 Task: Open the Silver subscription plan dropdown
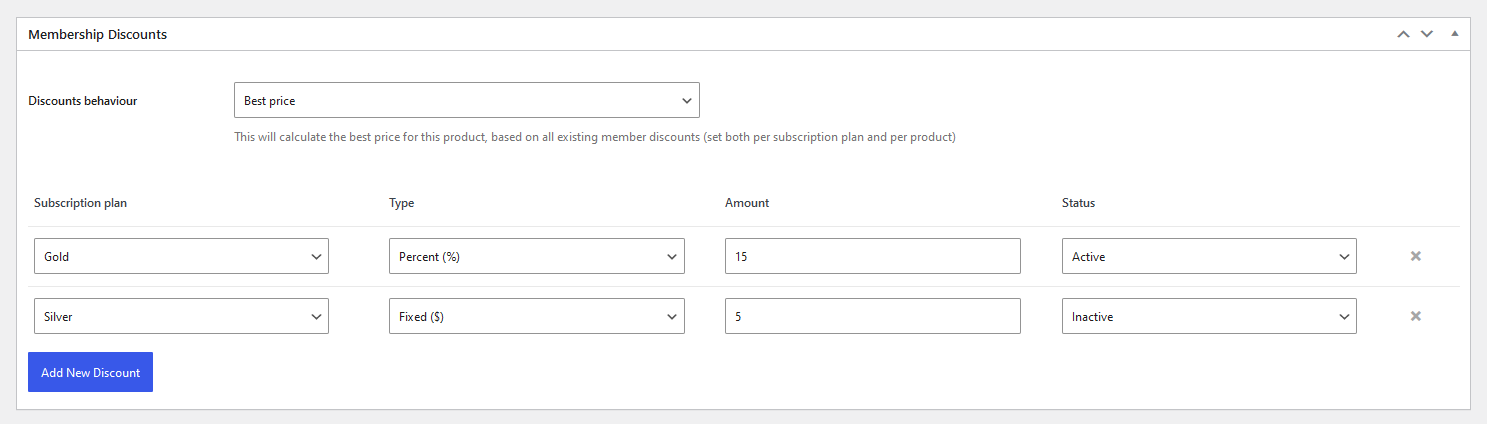point(181,316)
